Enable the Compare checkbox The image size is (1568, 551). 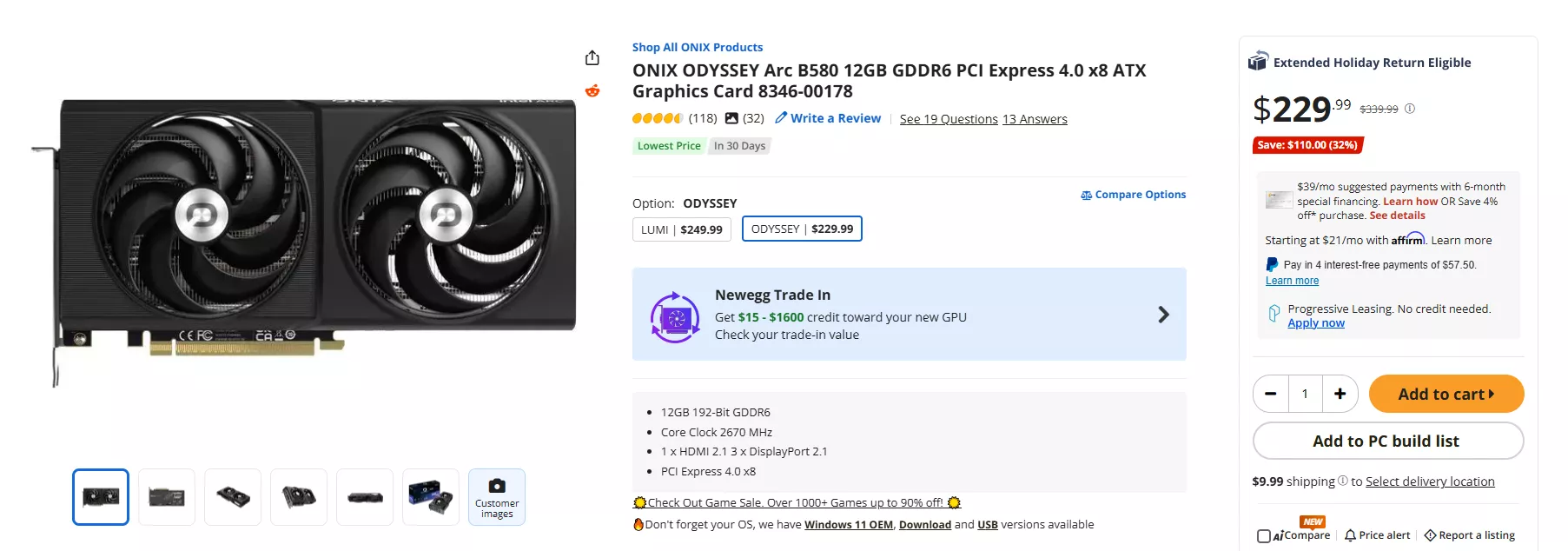[x=1265, y=535]
